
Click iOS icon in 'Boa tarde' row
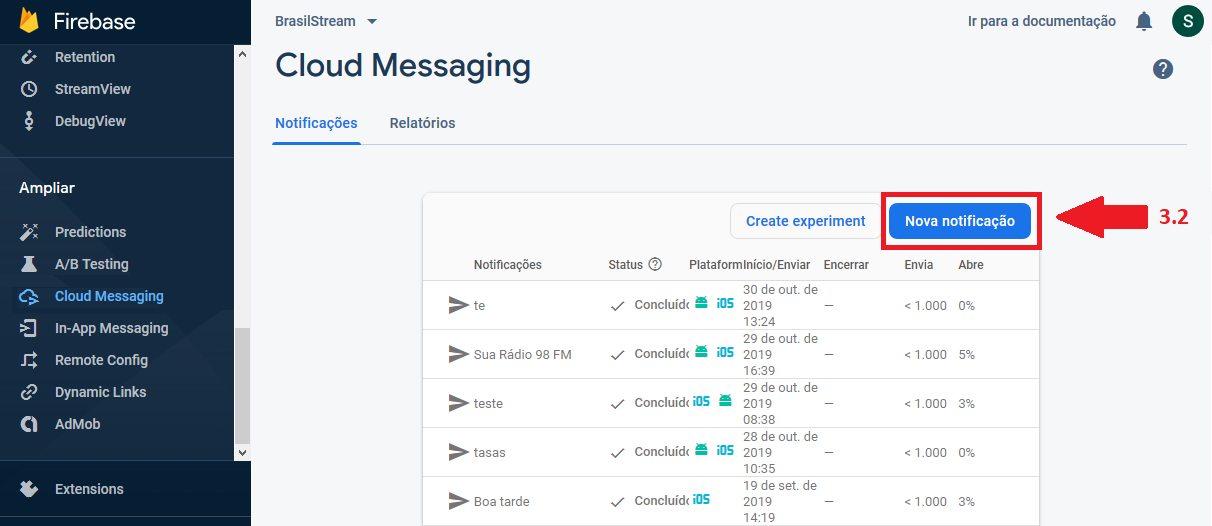click(702, 499)
